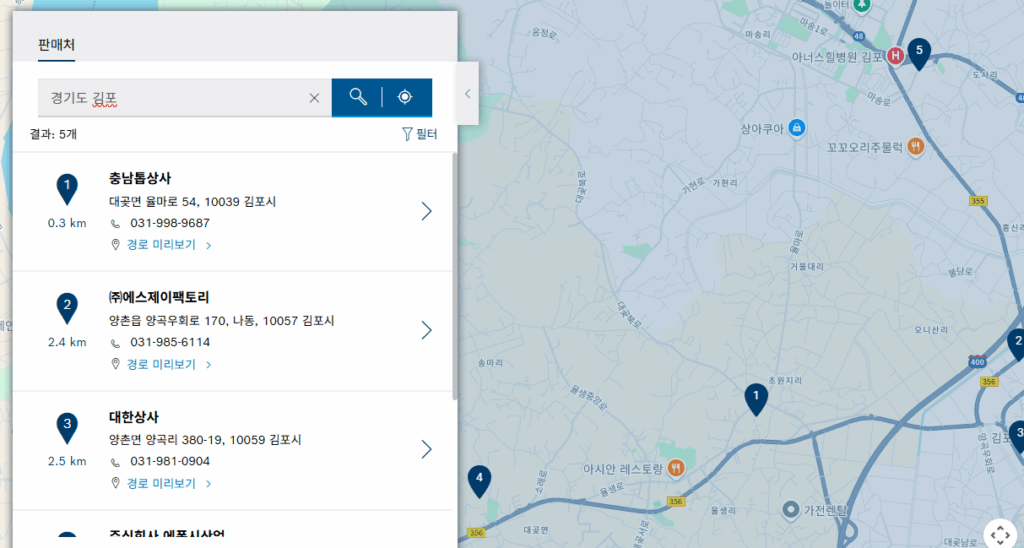The image size is (1024, 548).
Task: Select list pin 1 beside 충남톱상사
Action: [x=67, y=189]
